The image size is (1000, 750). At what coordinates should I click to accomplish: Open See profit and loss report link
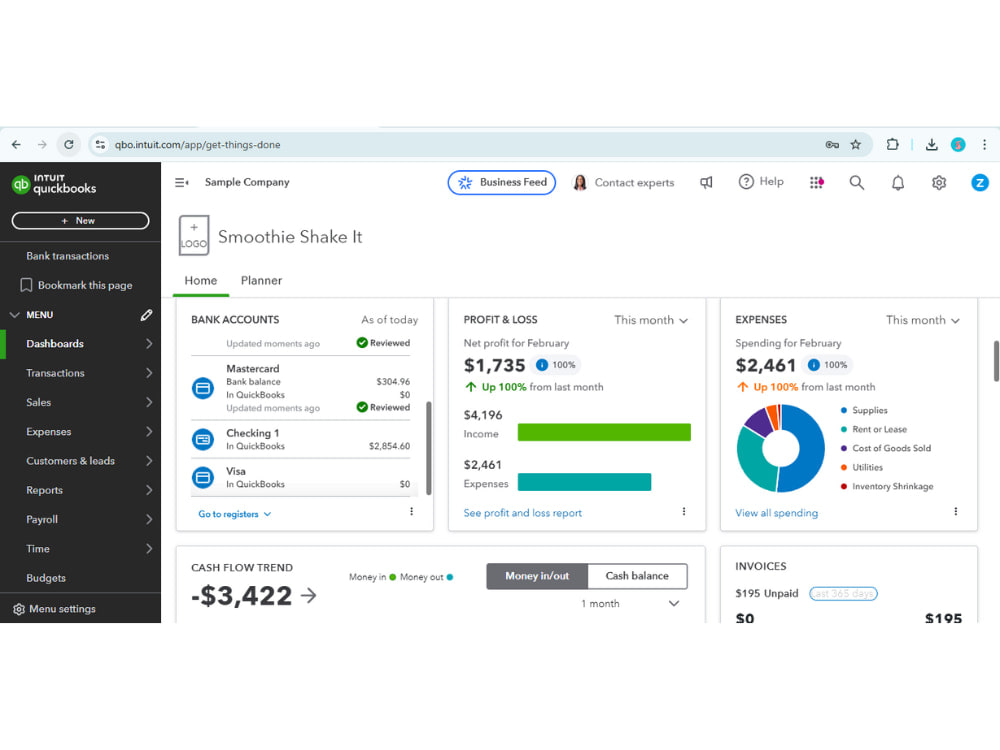pos(522,513)
